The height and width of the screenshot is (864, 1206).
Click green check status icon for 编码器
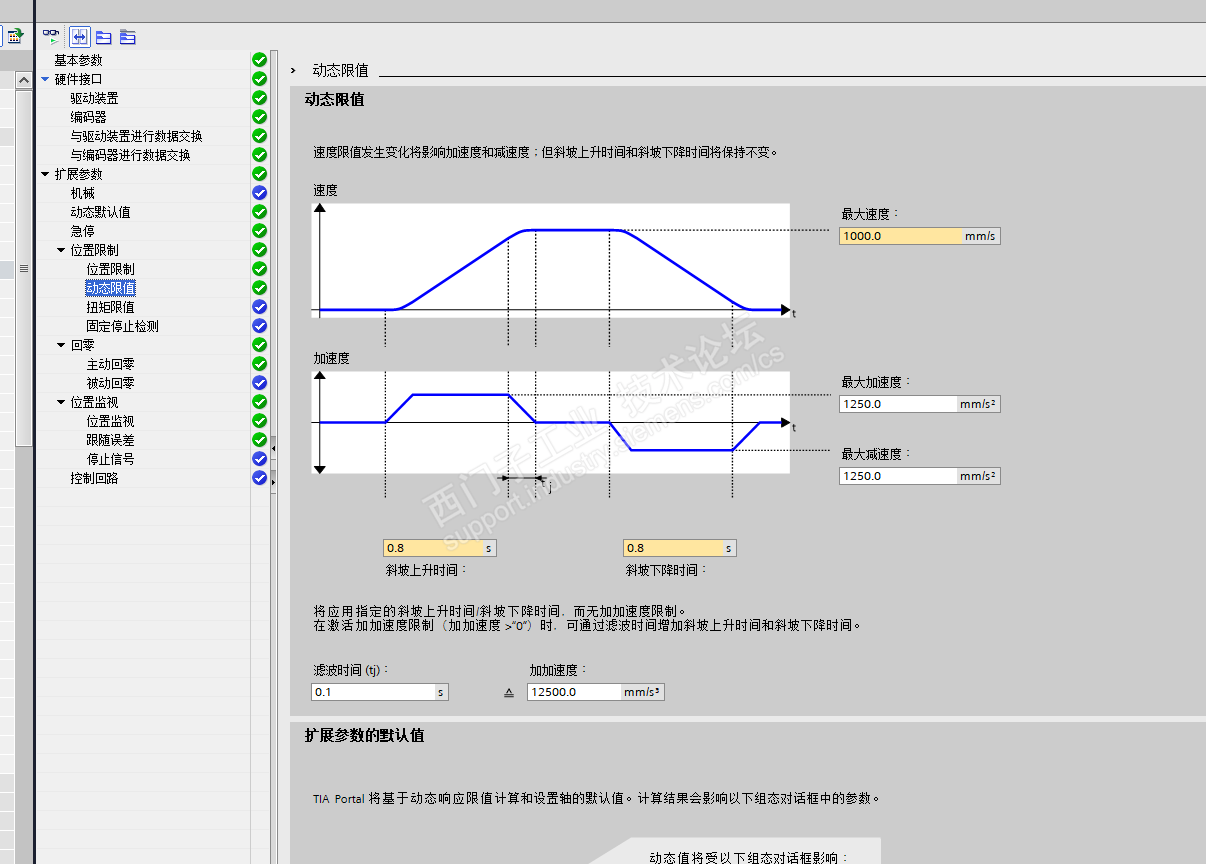tap(259, 117)
